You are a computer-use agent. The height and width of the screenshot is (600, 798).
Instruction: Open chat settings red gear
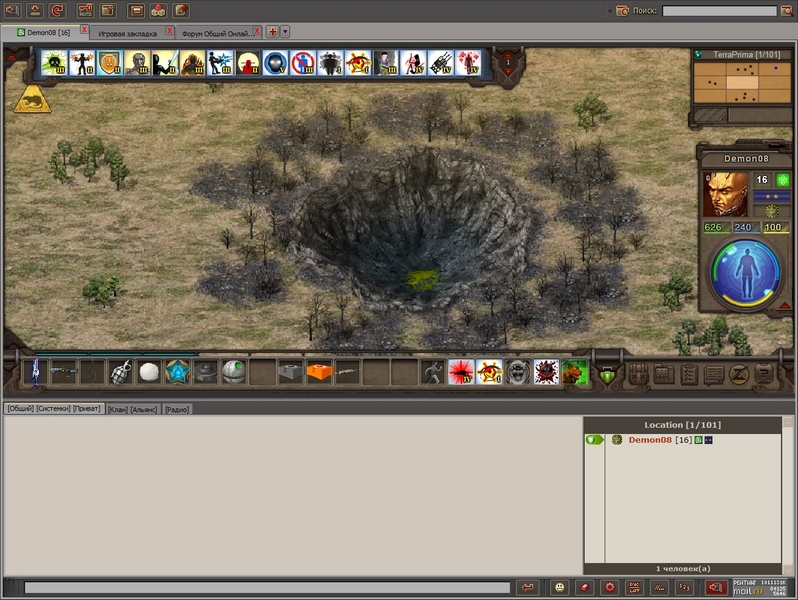pyautogui.click(x=609, y=588)
